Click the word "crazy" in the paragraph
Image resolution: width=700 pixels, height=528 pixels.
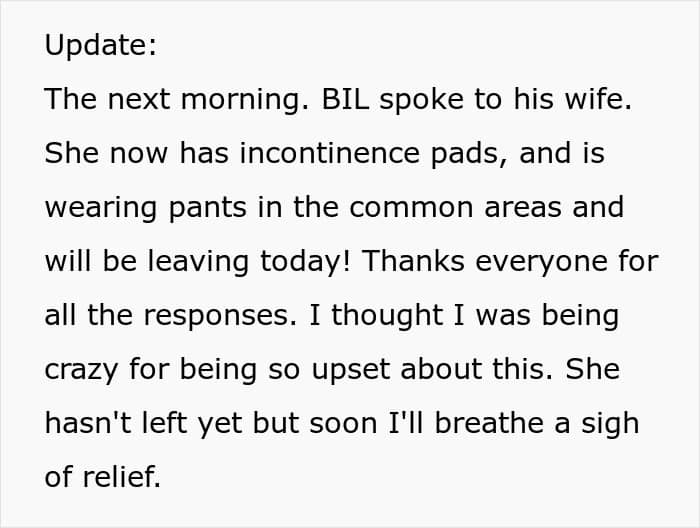(81, 371)
